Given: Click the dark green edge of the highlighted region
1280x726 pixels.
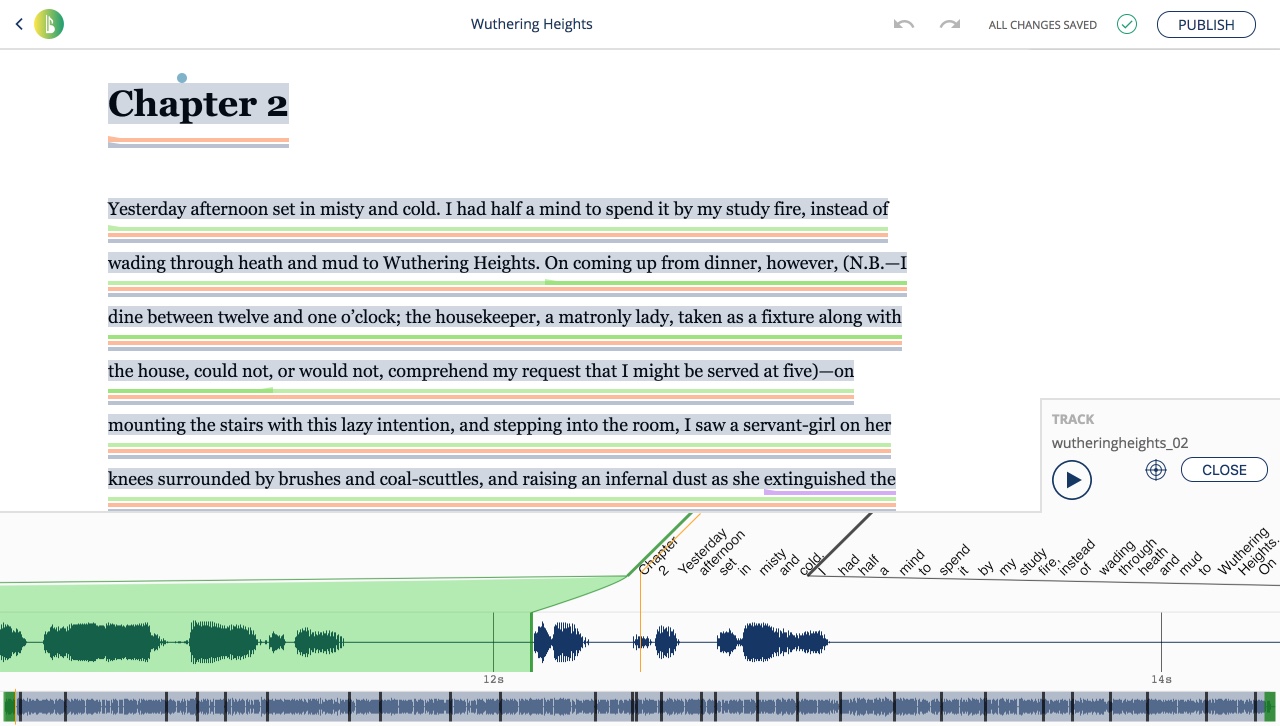Looking at the screenshot, I should pyautogui.click(x=531, y=642).
